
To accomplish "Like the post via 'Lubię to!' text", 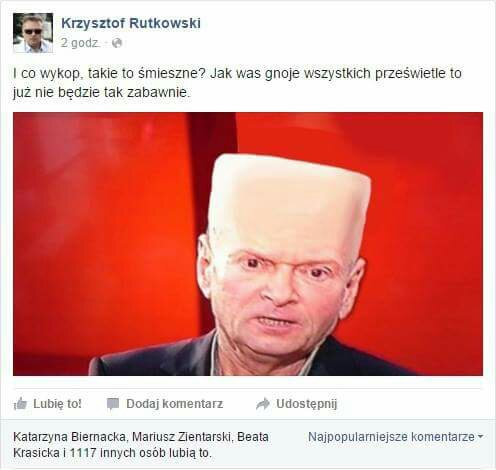I will (57, 404).
